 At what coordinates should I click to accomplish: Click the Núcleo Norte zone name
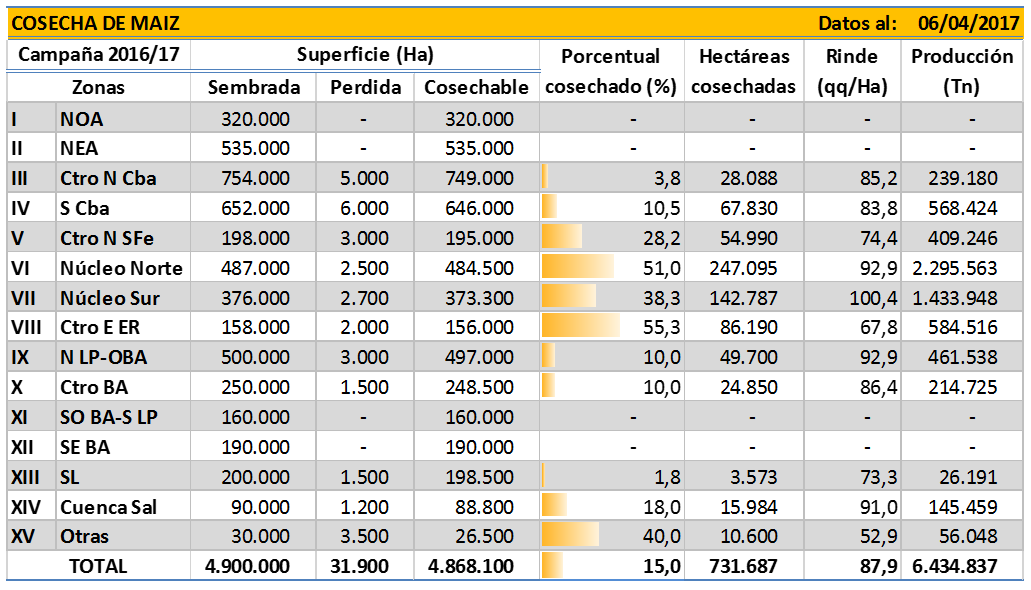(121, 268)
